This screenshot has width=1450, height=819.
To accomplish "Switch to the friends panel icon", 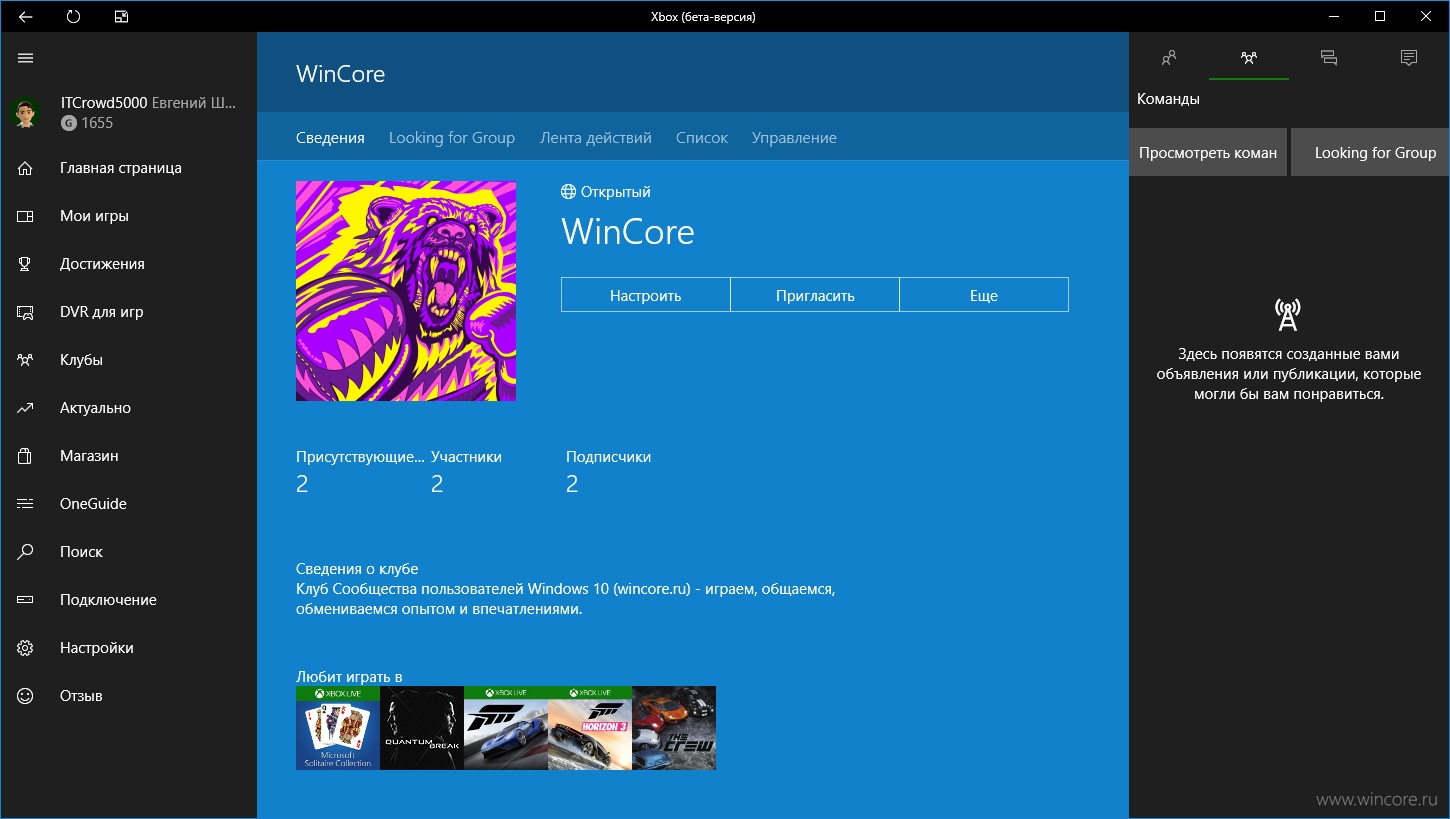I will (x=1168, y=58).
